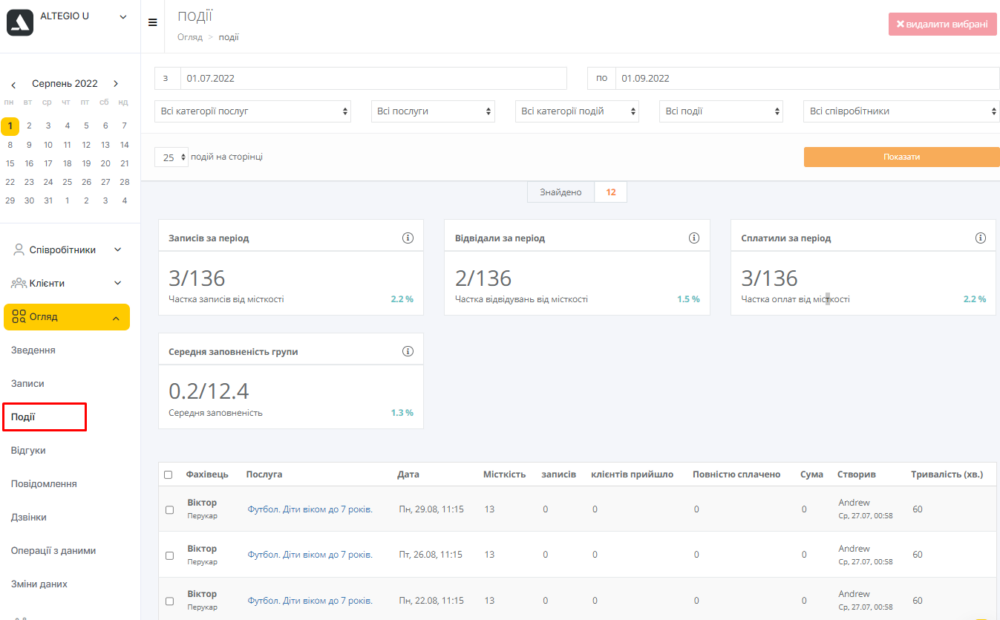Viewport: 1000px width, 620px height.
Task: Click the end date field 01.09.2022
Action: (x=807, y=78)
